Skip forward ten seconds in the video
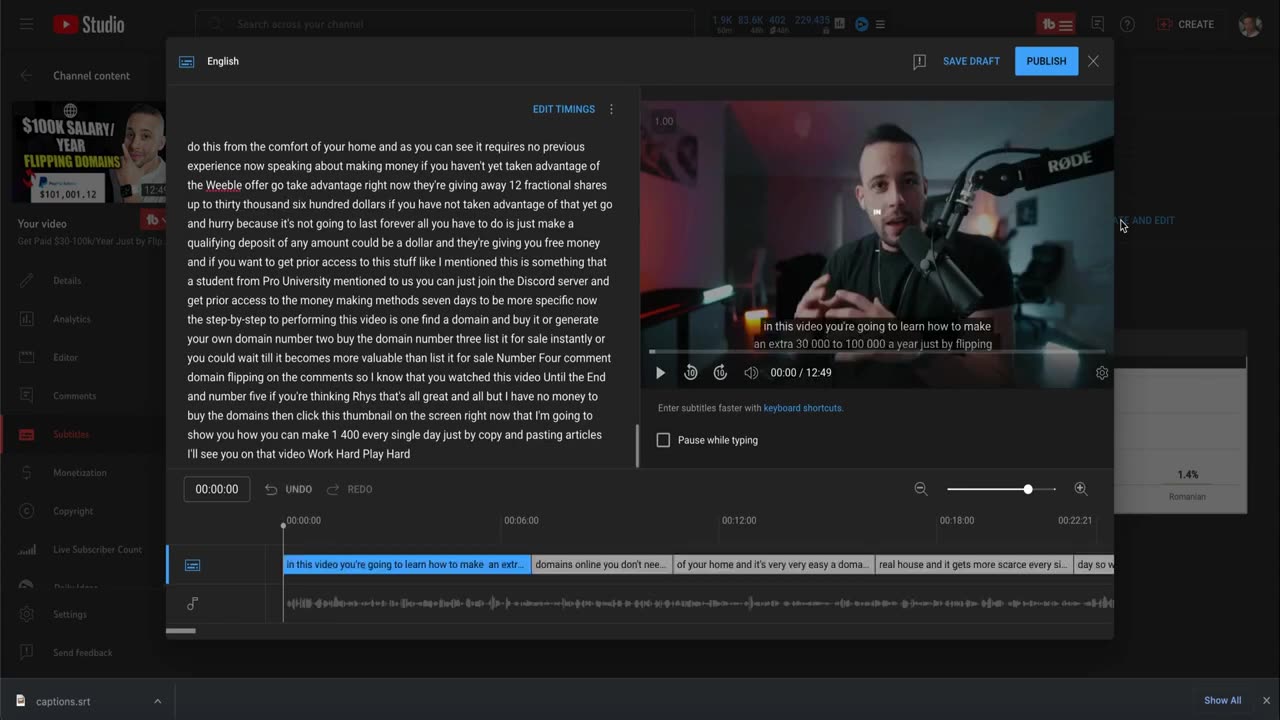 (x=720, y=373)
